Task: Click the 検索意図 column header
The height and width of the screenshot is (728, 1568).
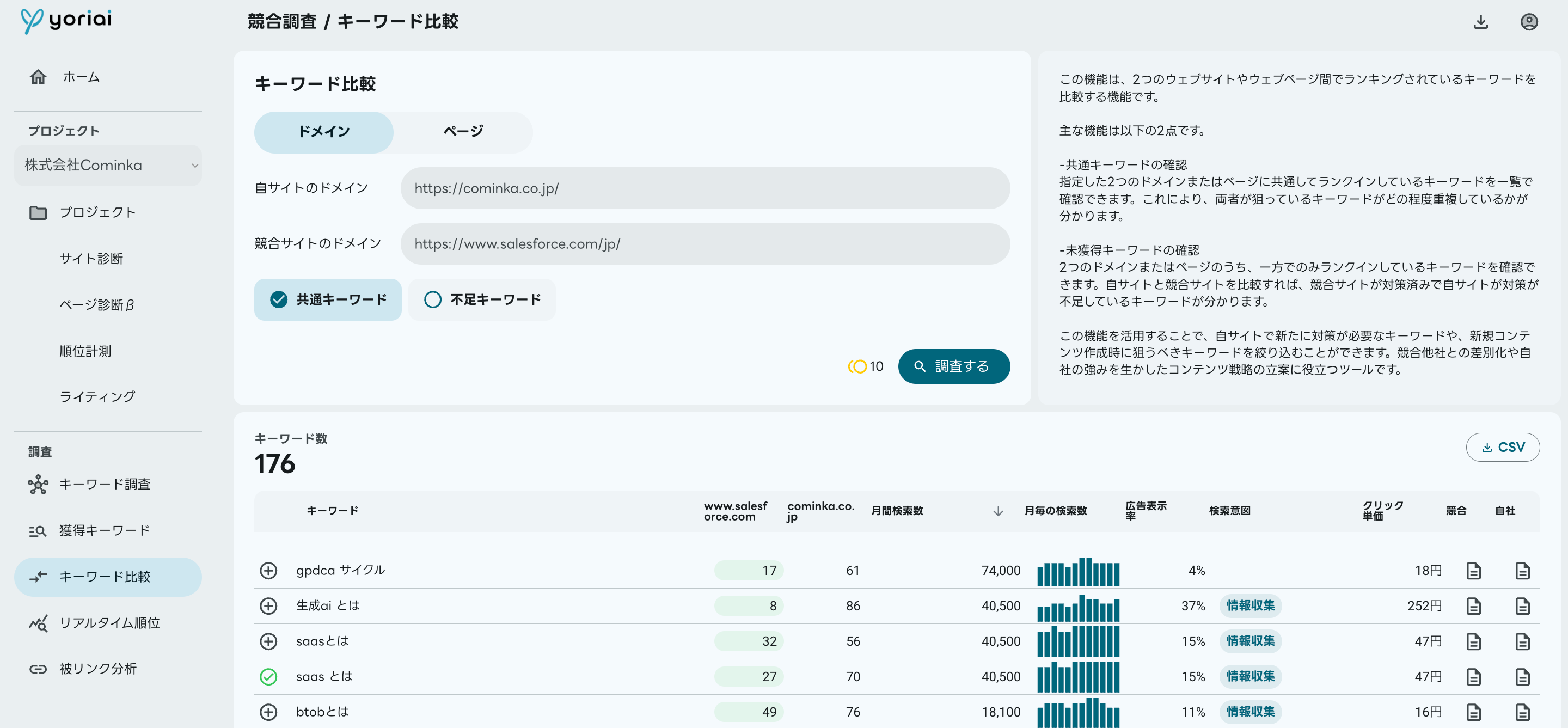Action: [x=1229, y=511]
